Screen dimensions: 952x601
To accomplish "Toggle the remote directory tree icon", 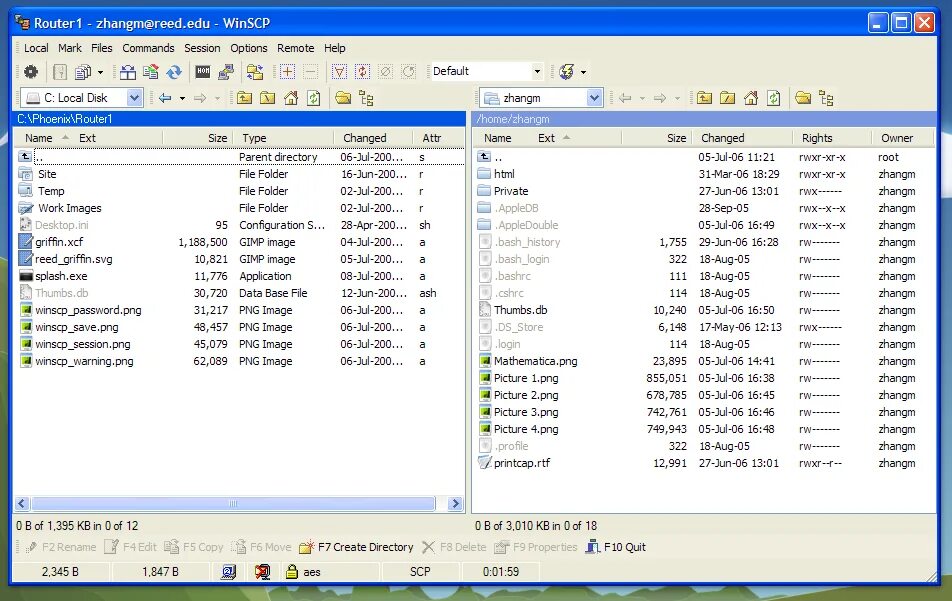I will click(x=826, y=98).
